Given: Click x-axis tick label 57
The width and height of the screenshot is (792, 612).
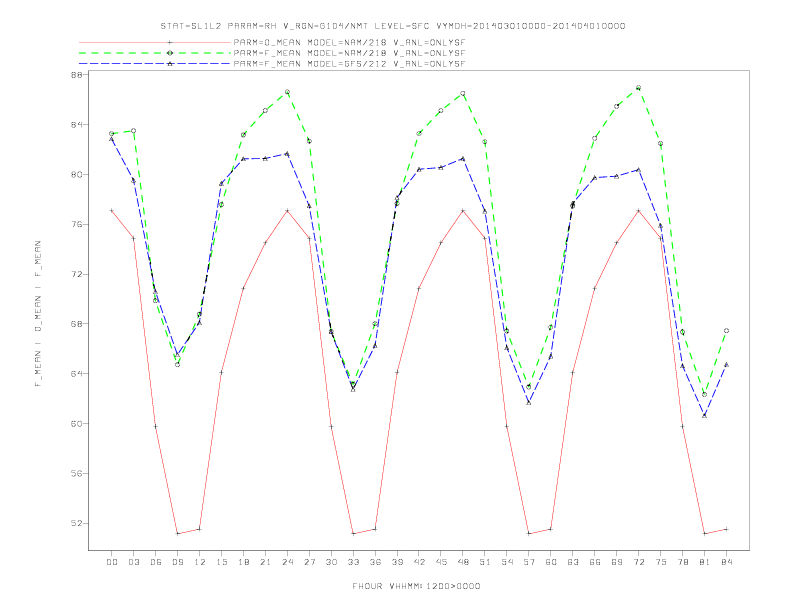Looking at the screenshot, I should point(529,562).
